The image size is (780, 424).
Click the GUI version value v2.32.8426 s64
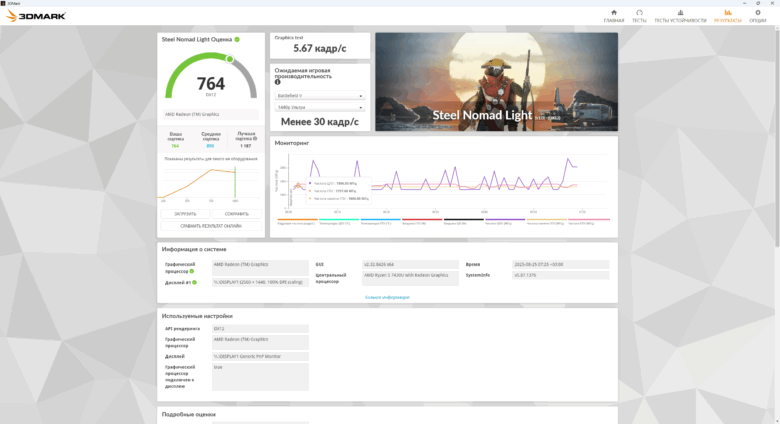pos(410,265)
